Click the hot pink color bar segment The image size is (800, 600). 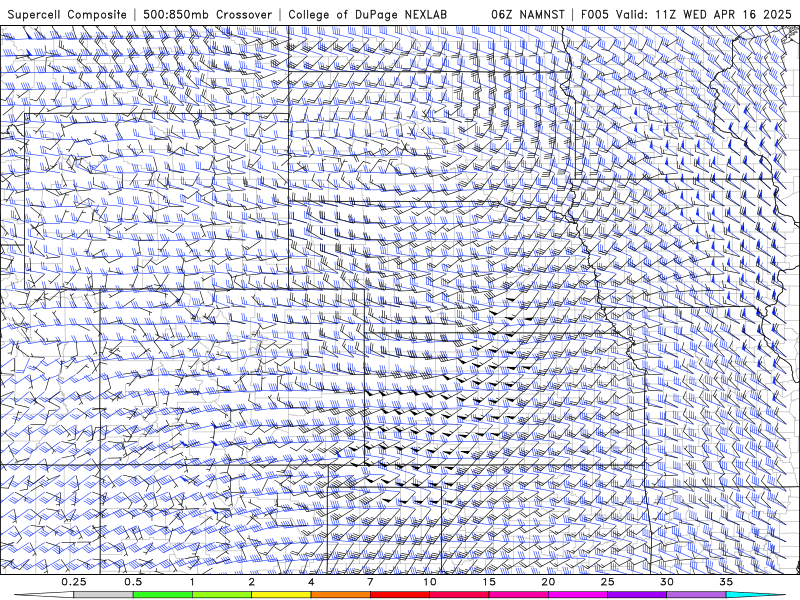518,595
